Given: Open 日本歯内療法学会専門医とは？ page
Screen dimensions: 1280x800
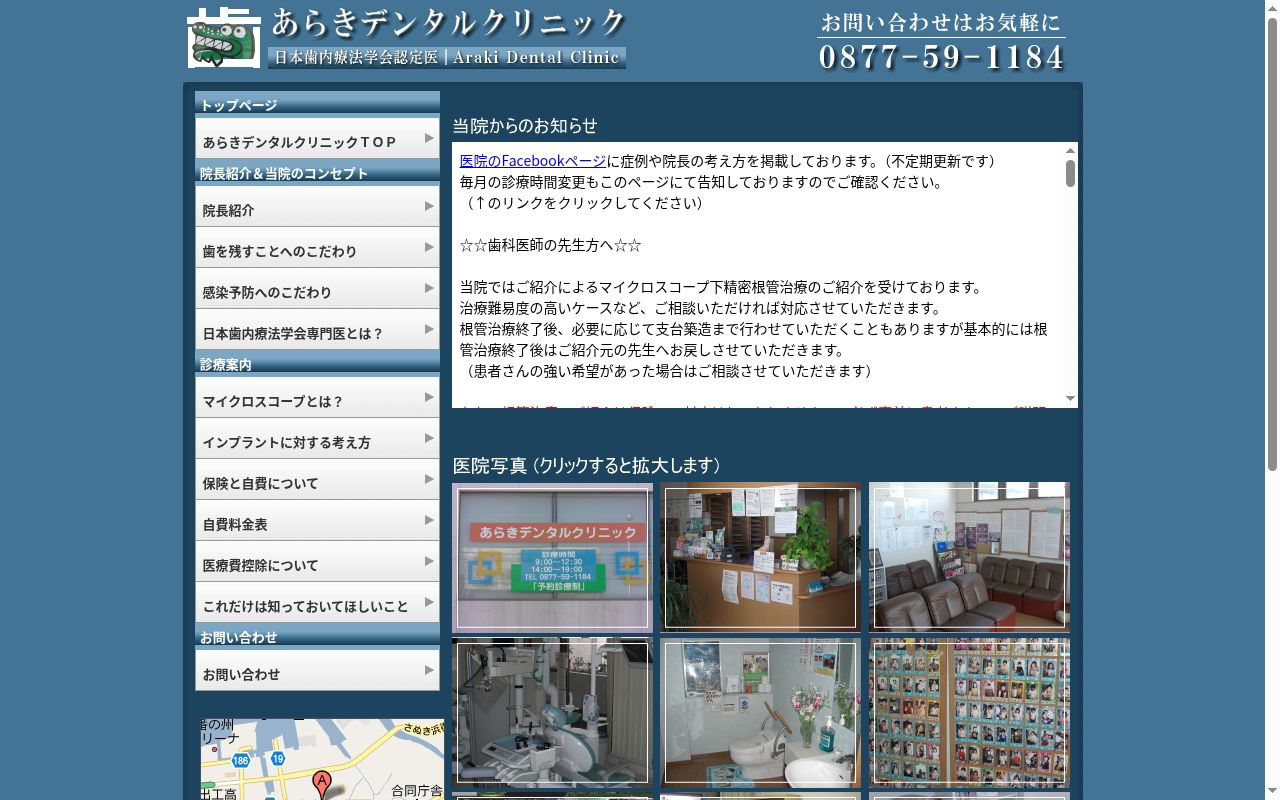Looking at the screenshot, I should pyautogui.click(x=317, y=329).
